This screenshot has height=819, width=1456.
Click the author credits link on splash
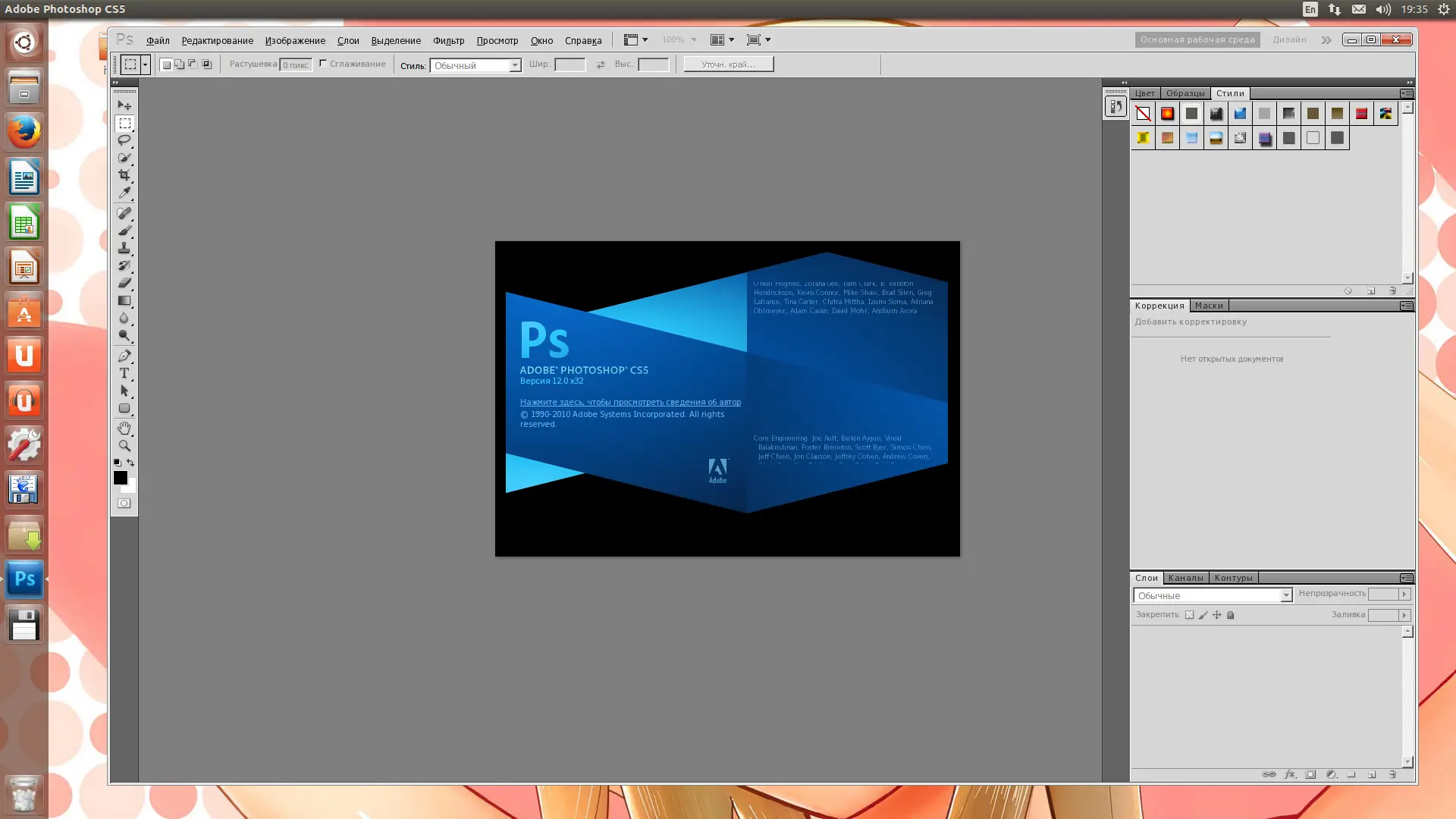pyautogui.click(x=630, y=402)
